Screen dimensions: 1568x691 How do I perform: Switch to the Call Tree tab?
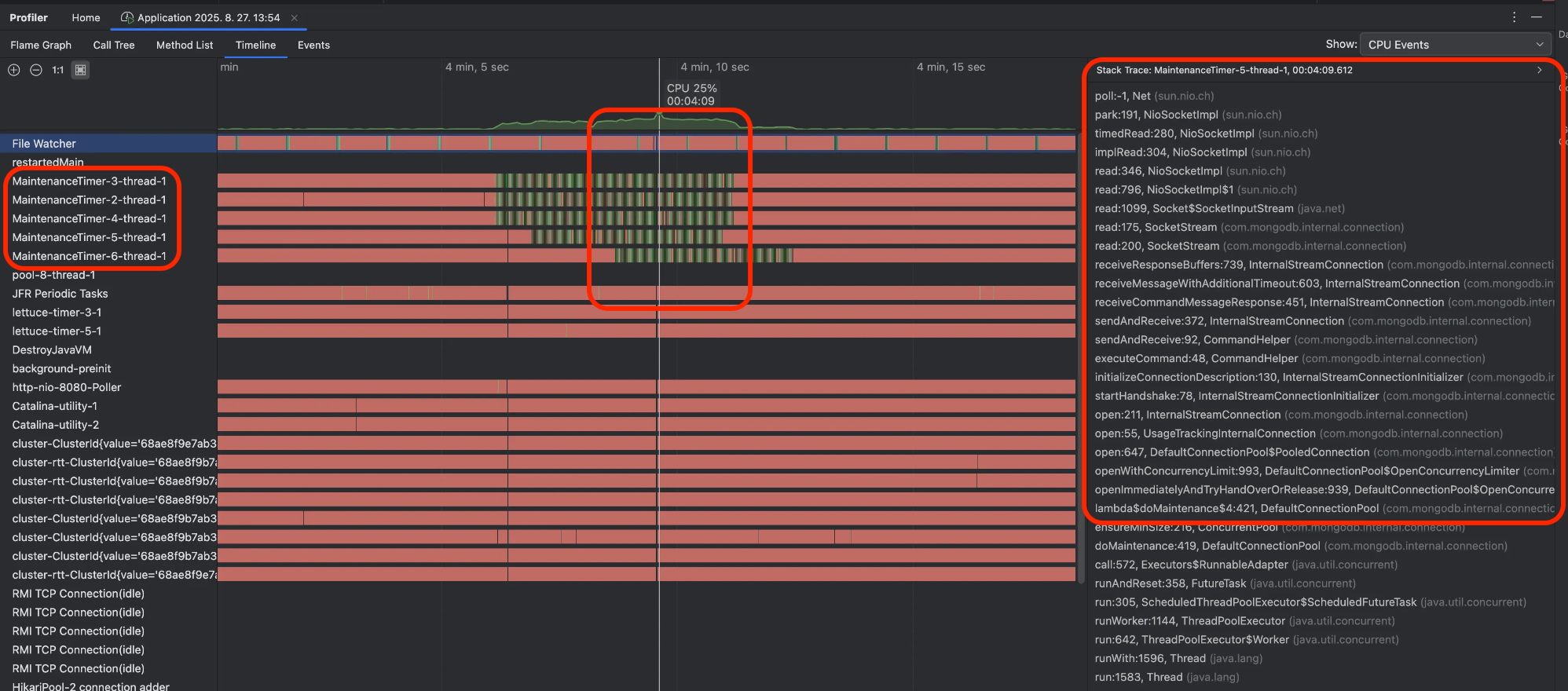tap(114, 46)
